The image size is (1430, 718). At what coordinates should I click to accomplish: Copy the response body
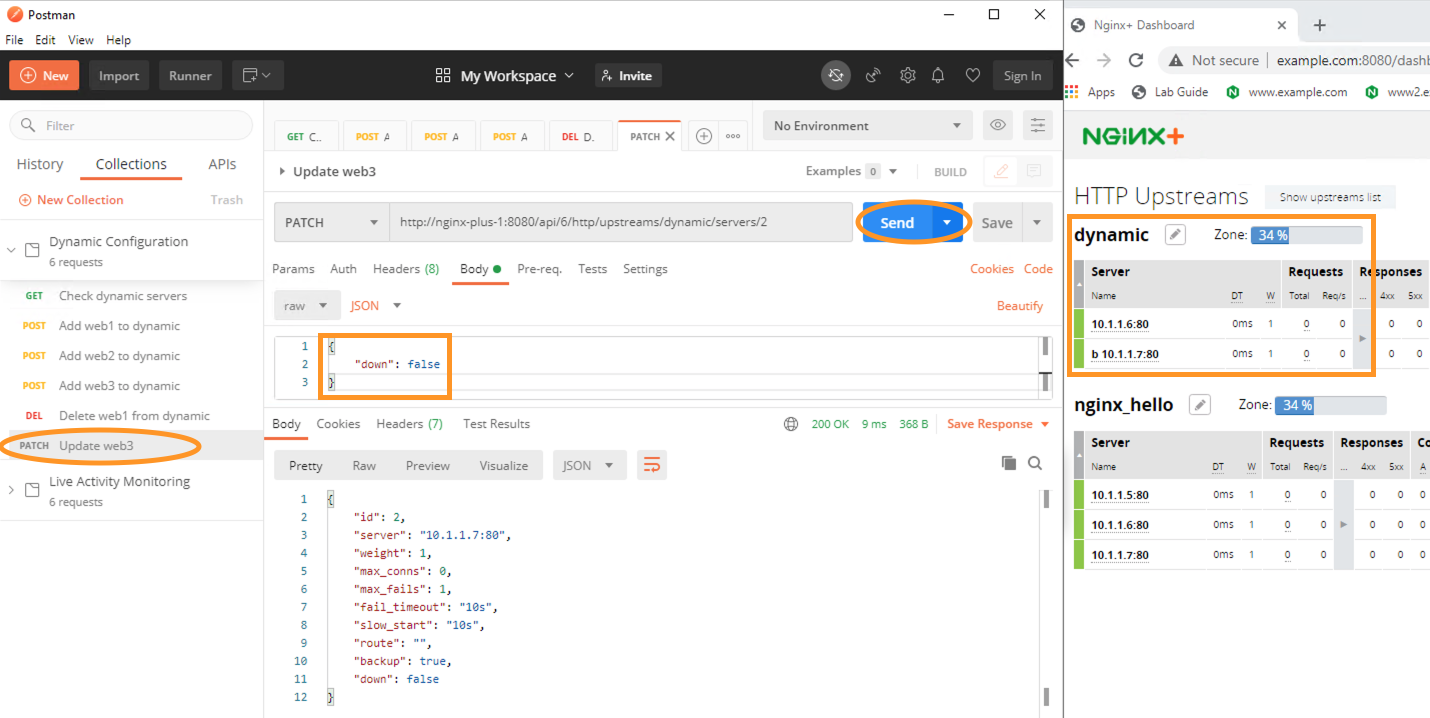1009,463
